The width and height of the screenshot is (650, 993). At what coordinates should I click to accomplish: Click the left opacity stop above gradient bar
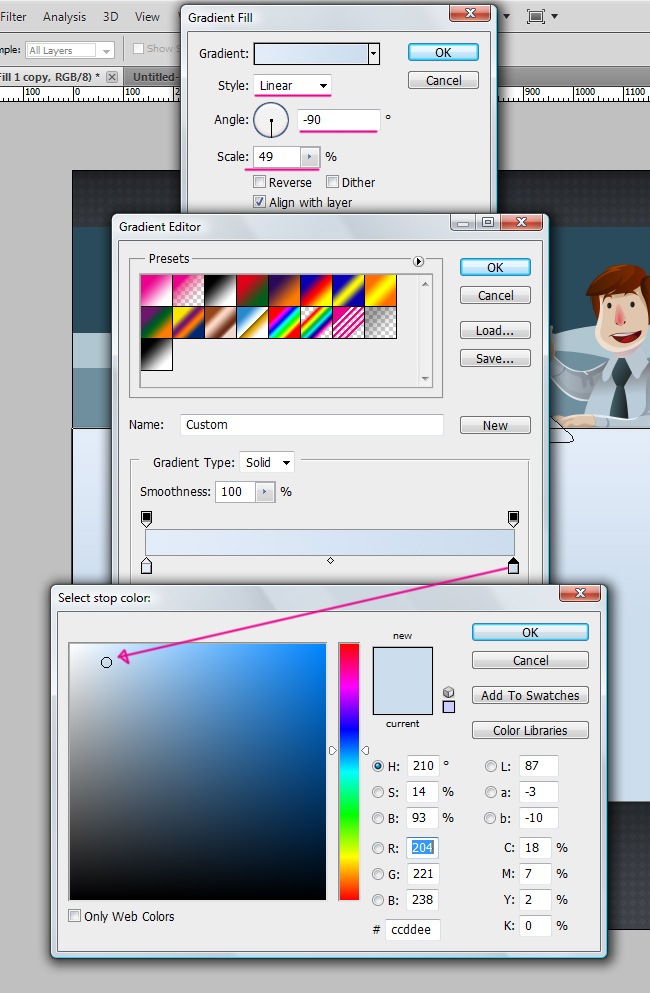(147, 518)
